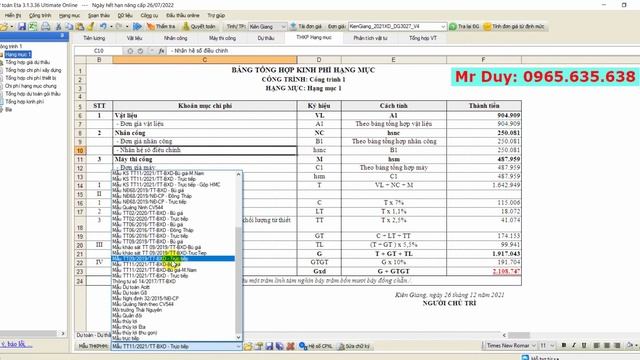Click the red X delete icon in bottom toolbar
The height and width of the screenshot is (360, 640).
(290, 346)
